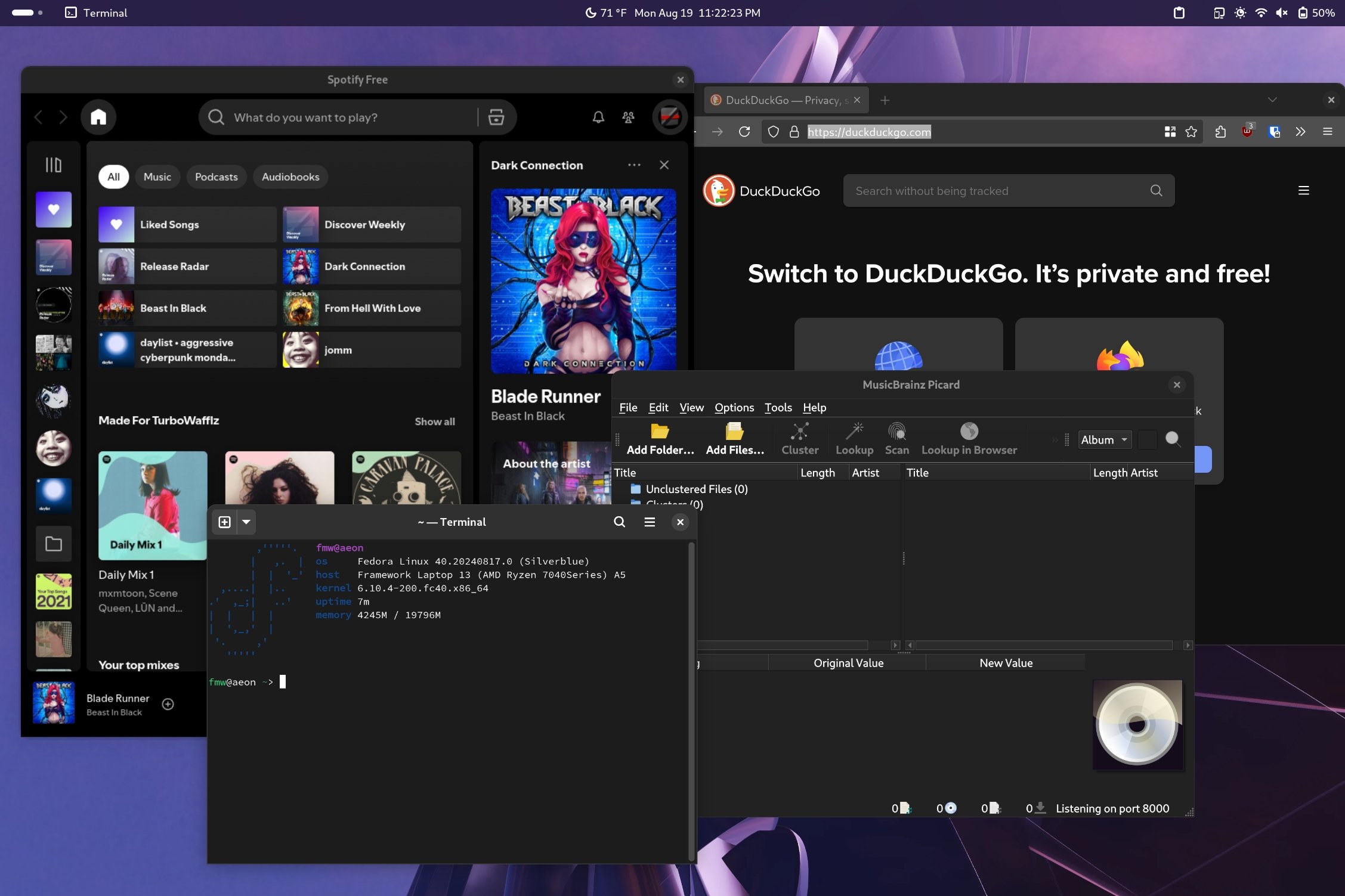Screen dimensions: 1345x896
Task: Click Spotify Browse icon in search bar
Action: tap(496, 117)
